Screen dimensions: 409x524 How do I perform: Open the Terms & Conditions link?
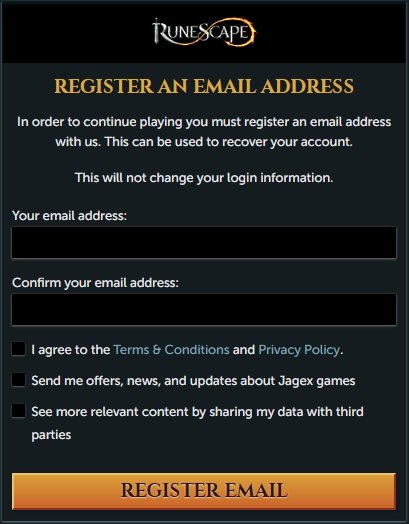tap(171, 350)
